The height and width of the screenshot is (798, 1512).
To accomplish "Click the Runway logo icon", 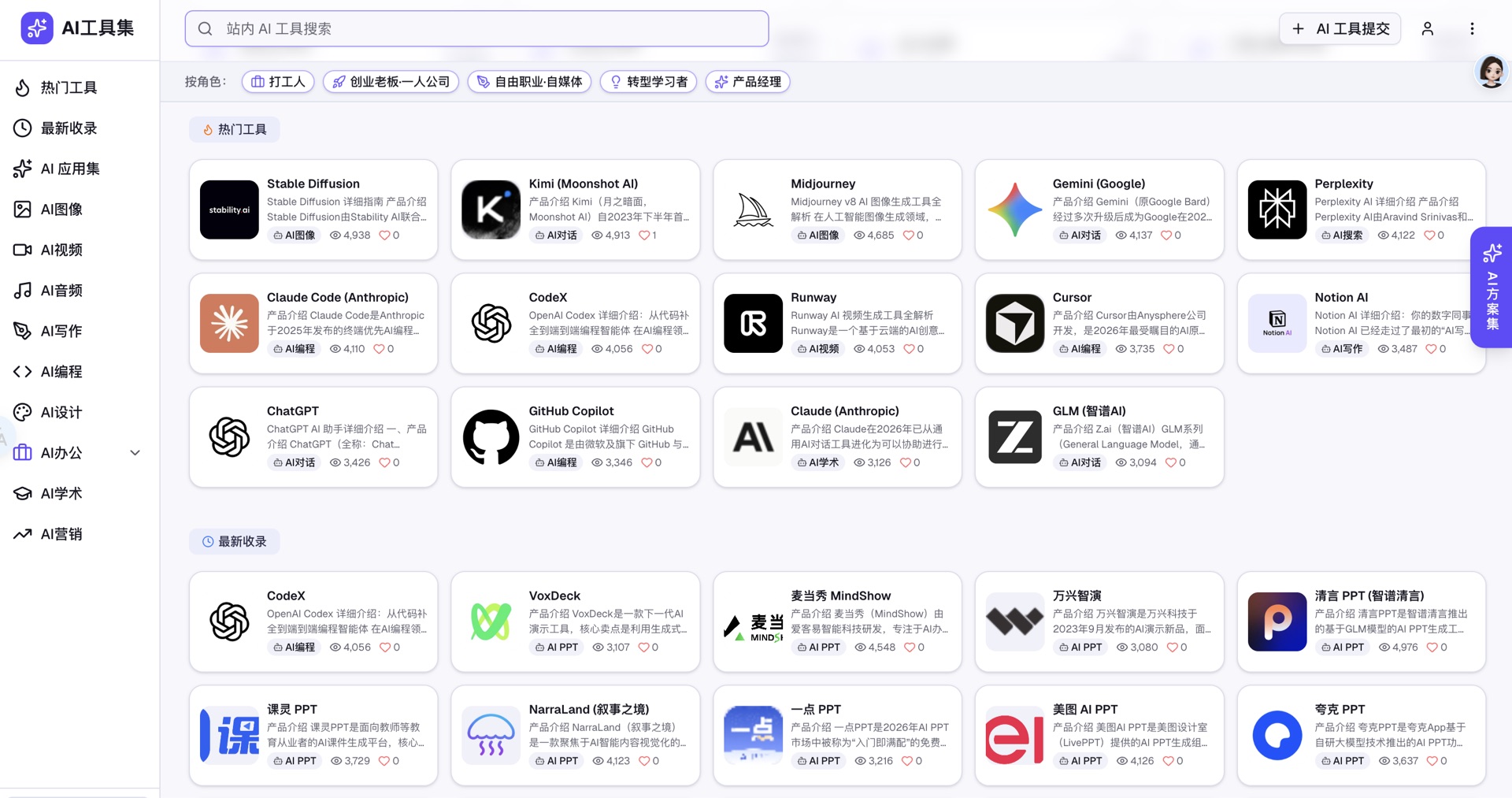I will 753,323.
